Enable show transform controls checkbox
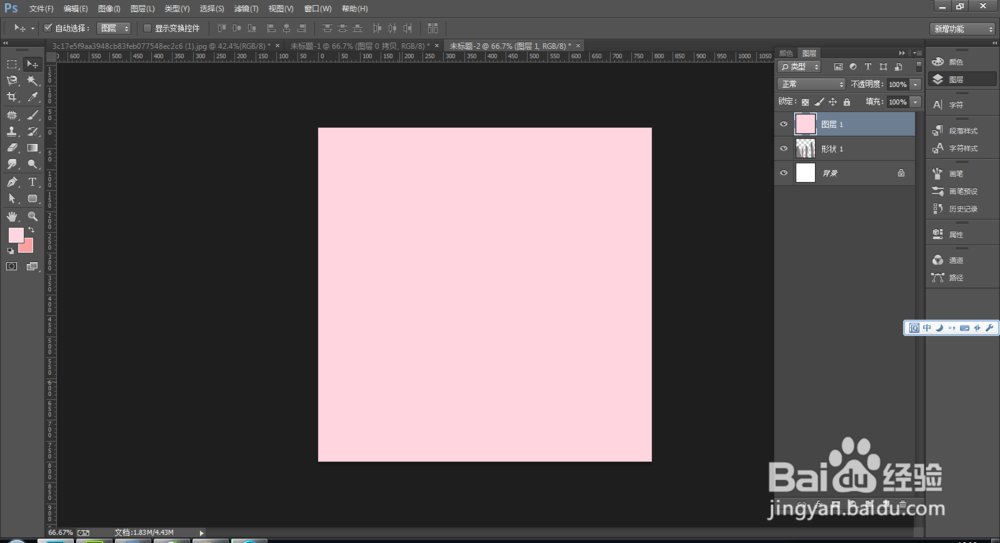Image resolution: width=1000 pixels, height=543 pixels. 147,28
